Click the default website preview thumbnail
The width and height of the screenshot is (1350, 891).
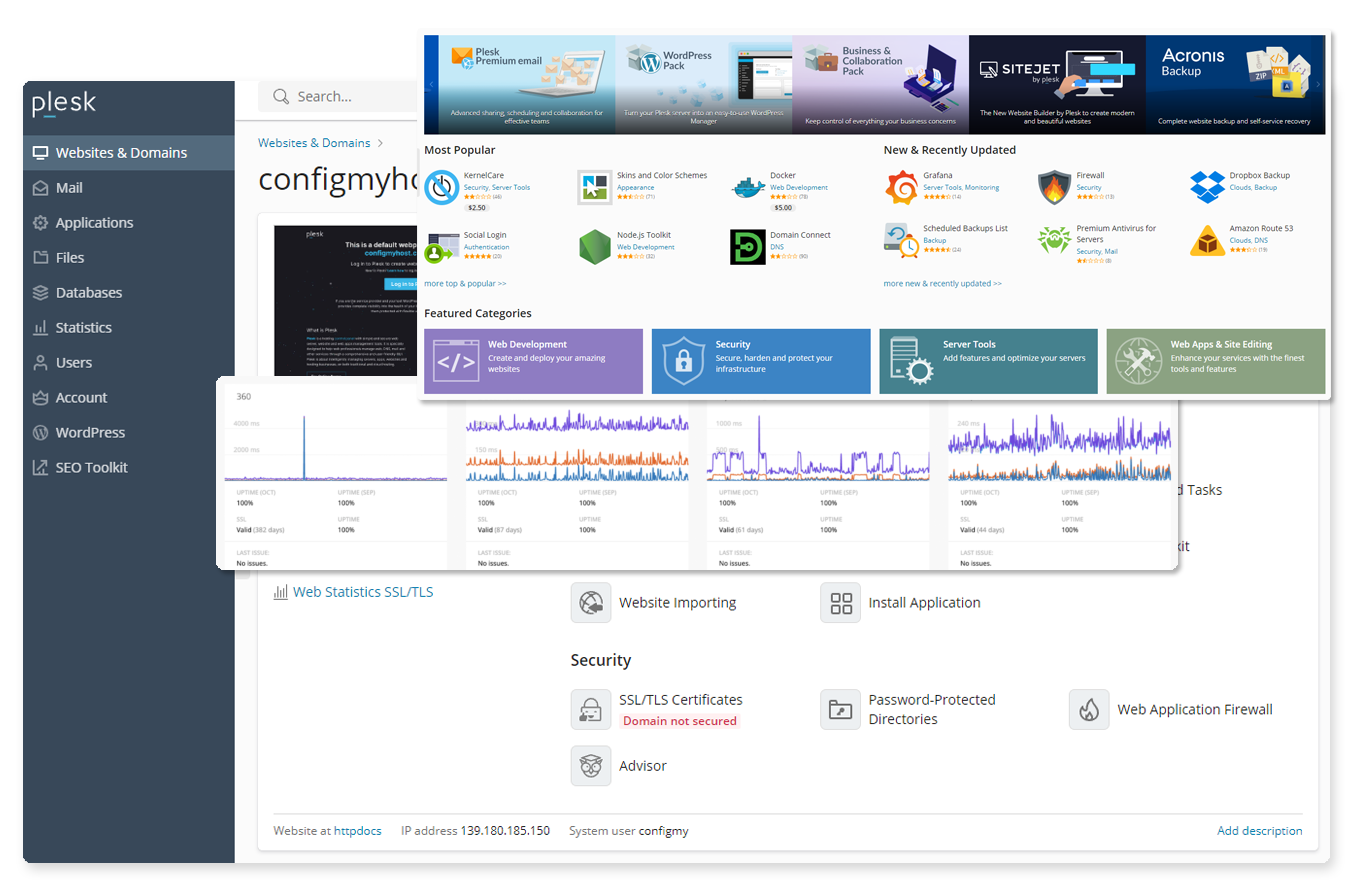[x=346, y=300]
